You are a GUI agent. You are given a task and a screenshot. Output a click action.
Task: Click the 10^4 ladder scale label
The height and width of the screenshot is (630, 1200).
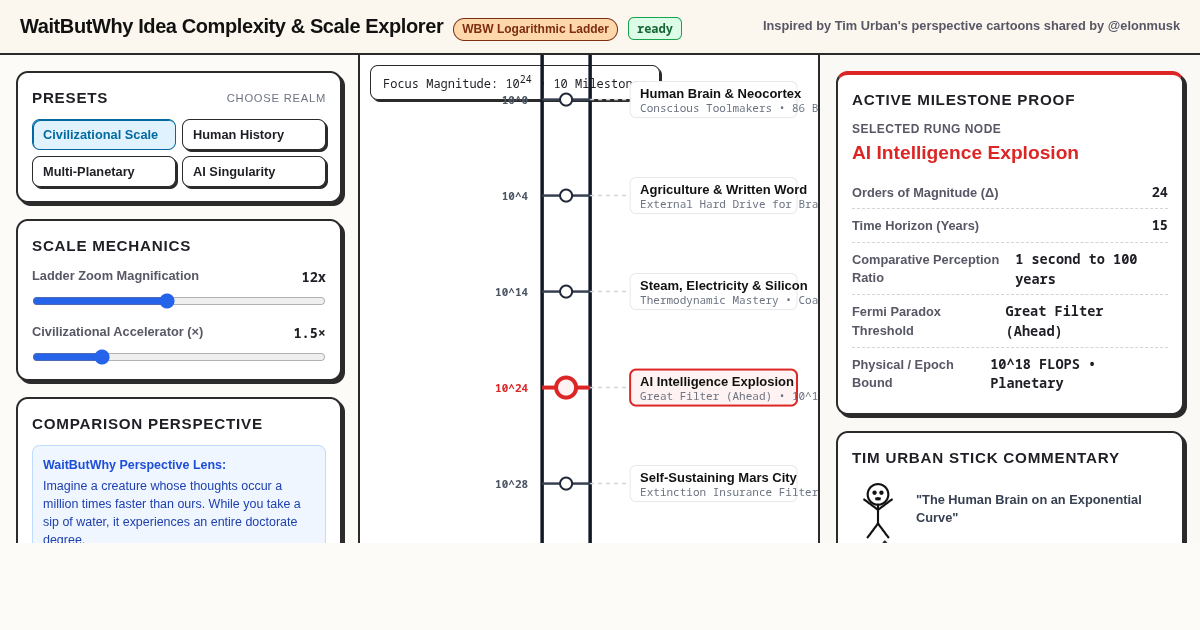[x=515, y=197]
